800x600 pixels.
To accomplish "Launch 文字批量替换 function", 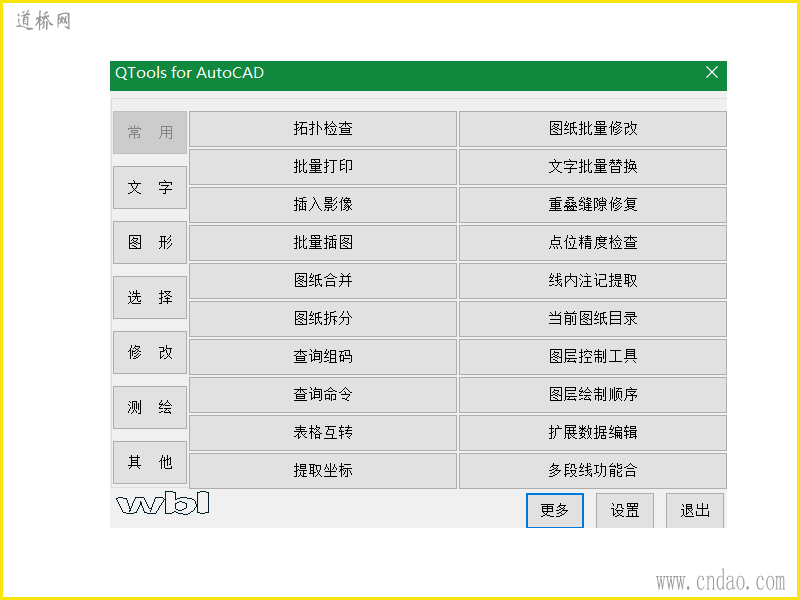I will 593,167.
